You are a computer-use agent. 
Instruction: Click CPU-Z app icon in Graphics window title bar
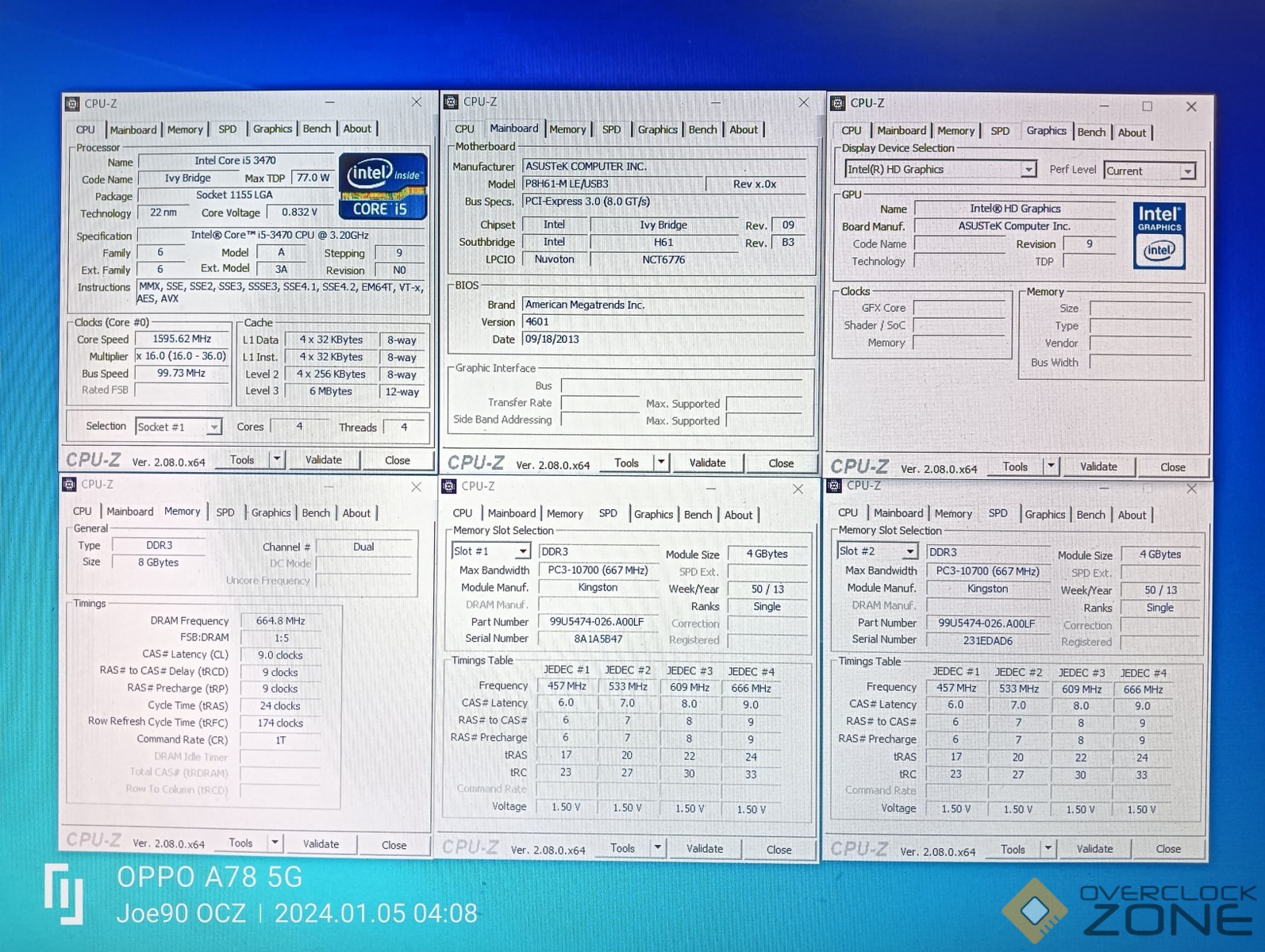coord(838,103)
